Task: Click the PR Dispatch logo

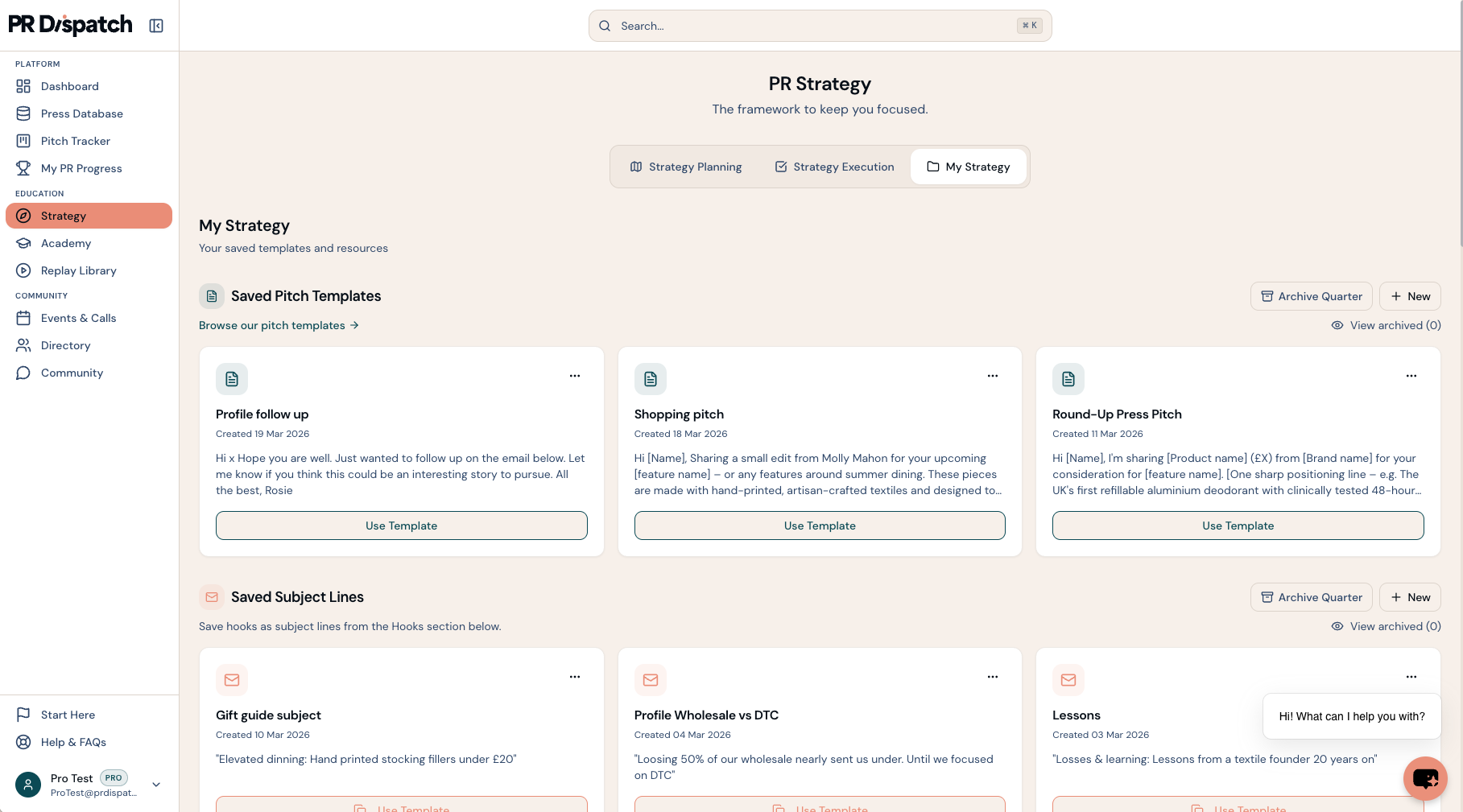Action: 70,25
